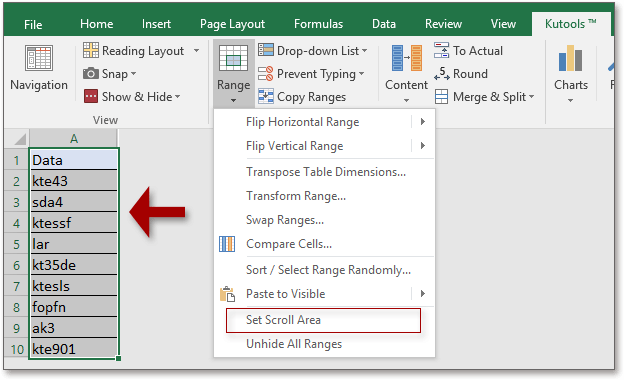Expand the Reading Layout dropdown arrow
Viewport: 624px width, 380px height.
(196, 51)
